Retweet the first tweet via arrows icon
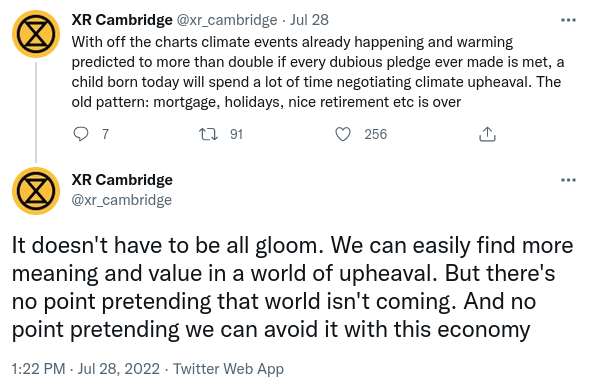Screen dimensions: 589x390 208,134
